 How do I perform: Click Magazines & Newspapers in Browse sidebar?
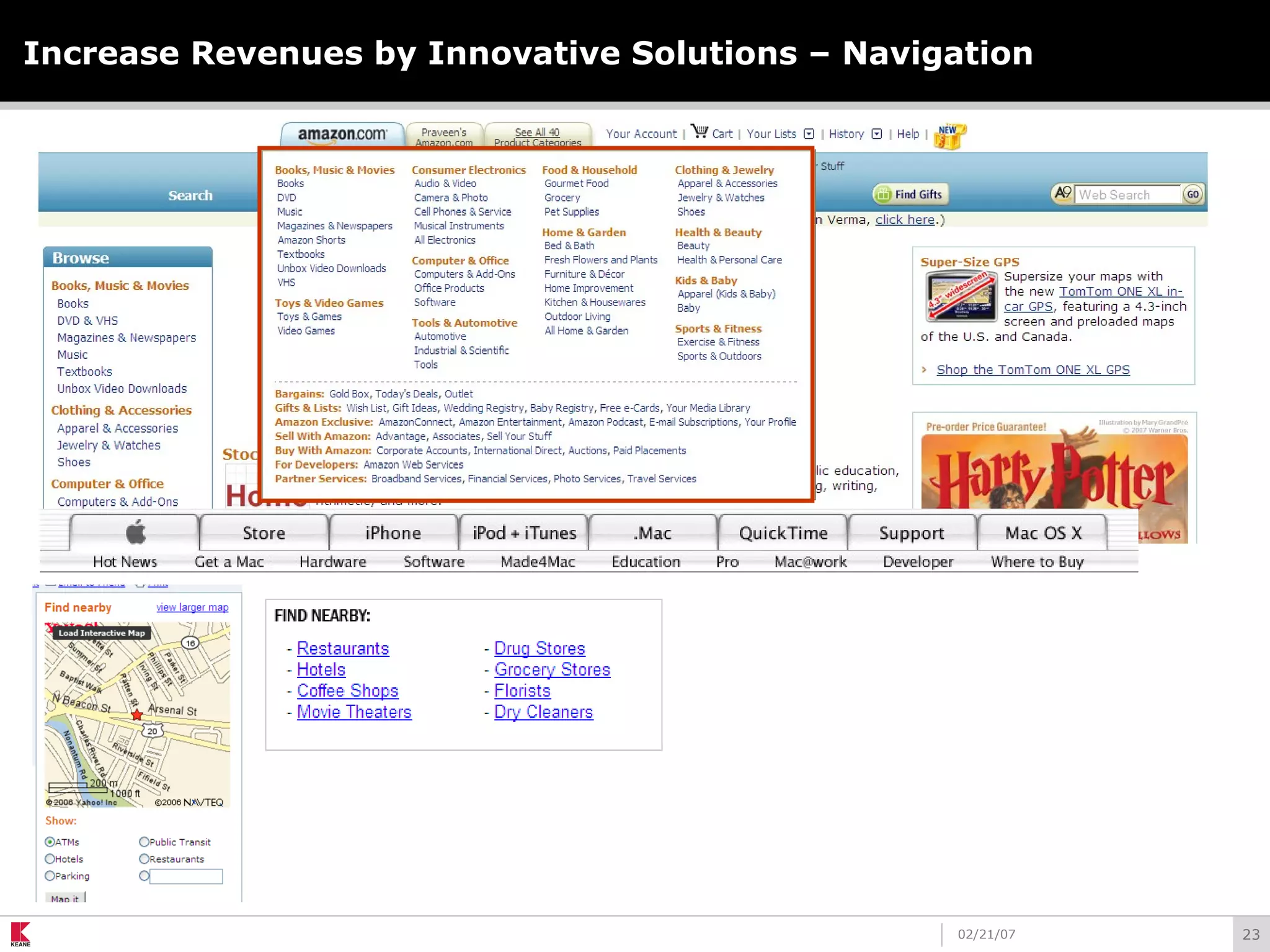pos(127,338)
